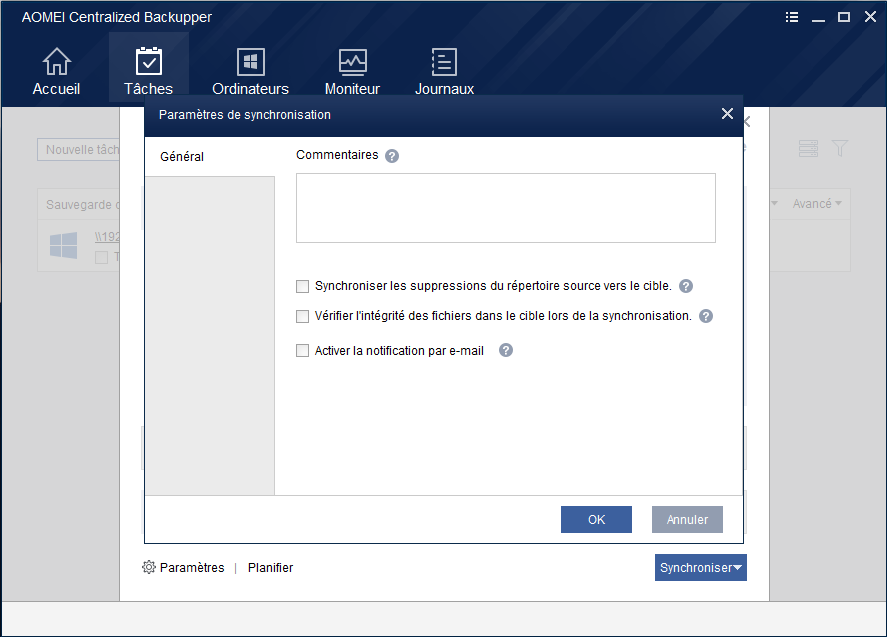Viewport: 887px width, 637px height.
Task: Show help for file integrity verification
Action: tap(706, 316)
